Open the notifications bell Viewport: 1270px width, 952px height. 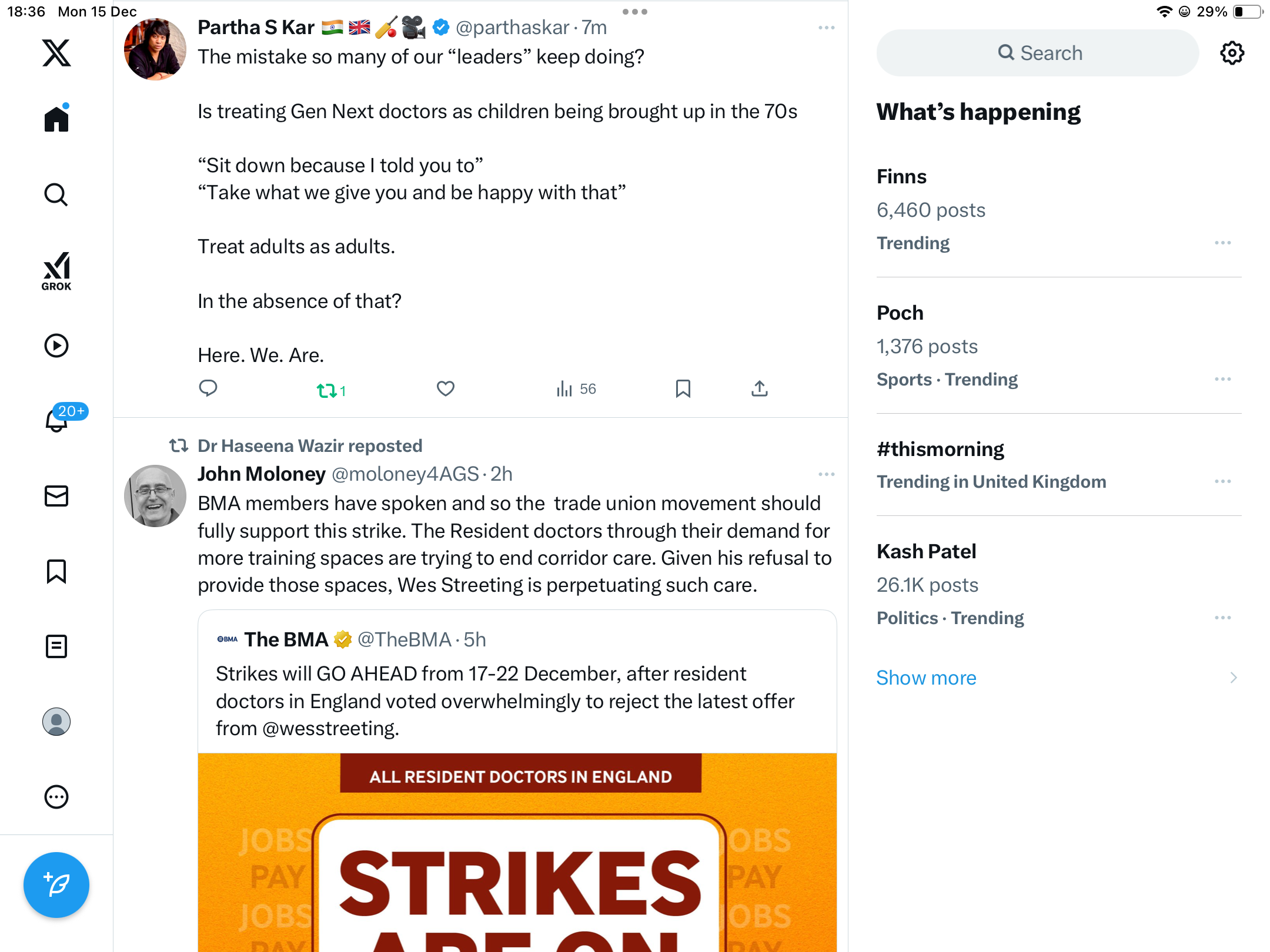(x=57, y=420)
